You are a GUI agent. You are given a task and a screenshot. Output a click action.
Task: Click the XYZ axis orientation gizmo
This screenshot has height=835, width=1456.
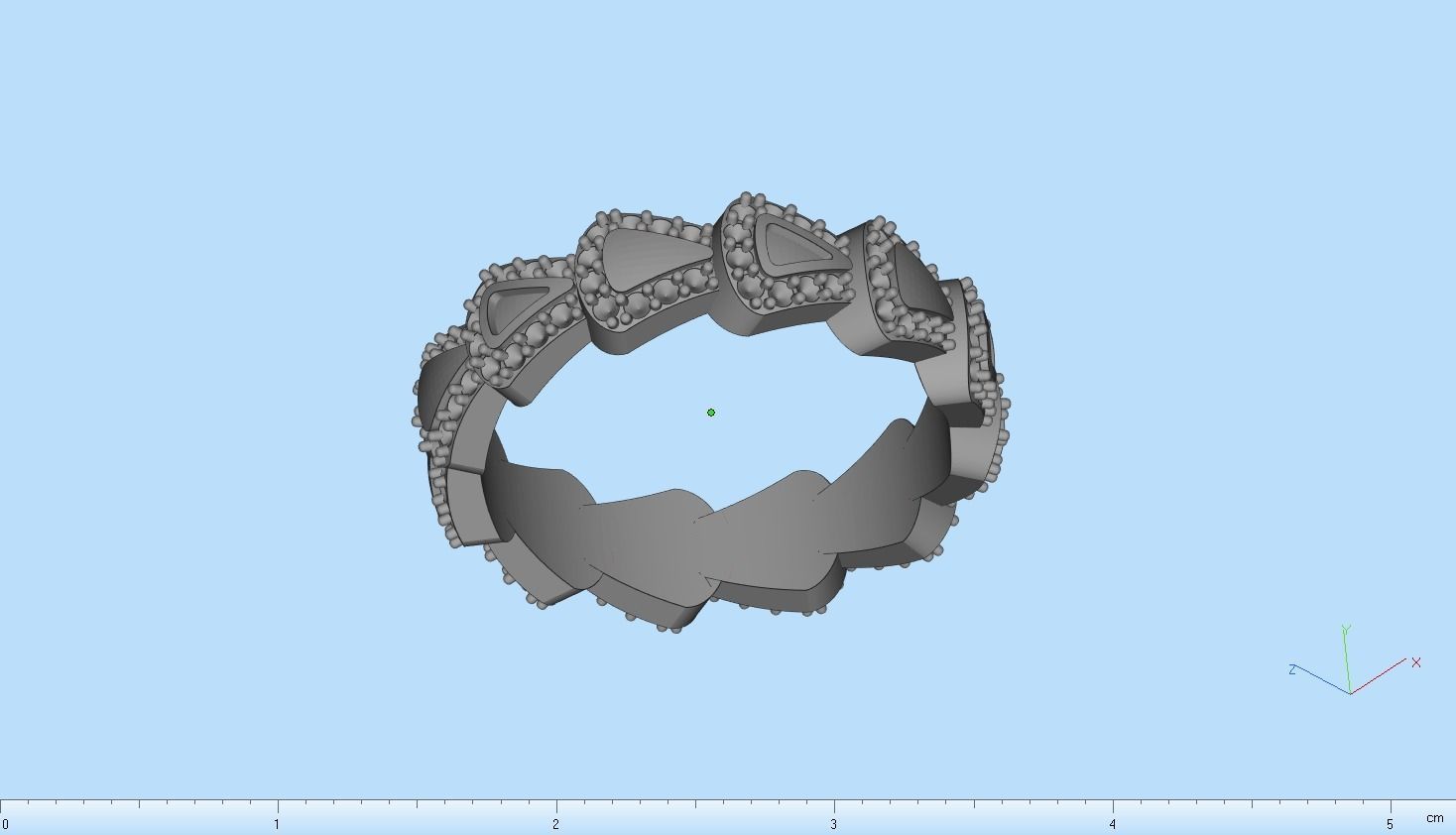pos(1355,660)
